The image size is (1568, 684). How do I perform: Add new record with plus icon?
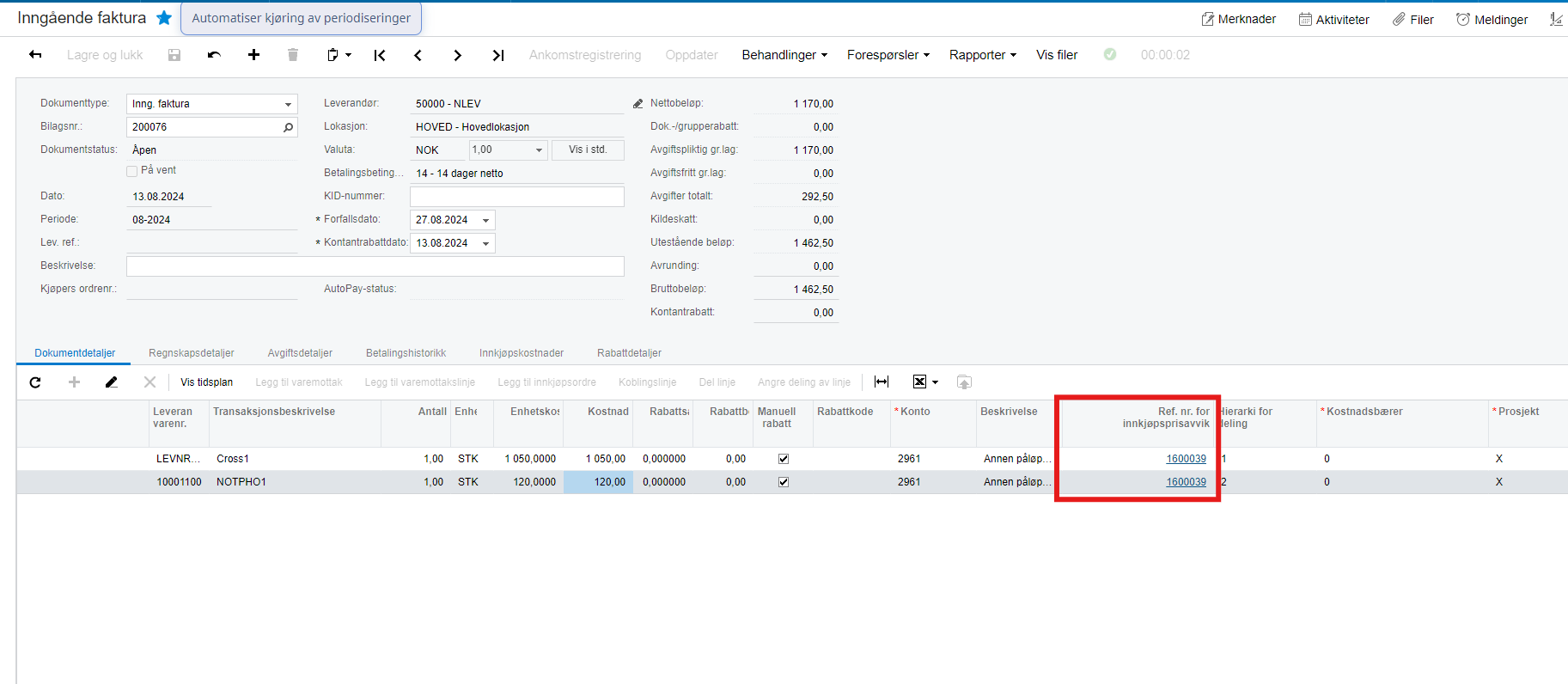pyautogui.click(x=253, y=55)
